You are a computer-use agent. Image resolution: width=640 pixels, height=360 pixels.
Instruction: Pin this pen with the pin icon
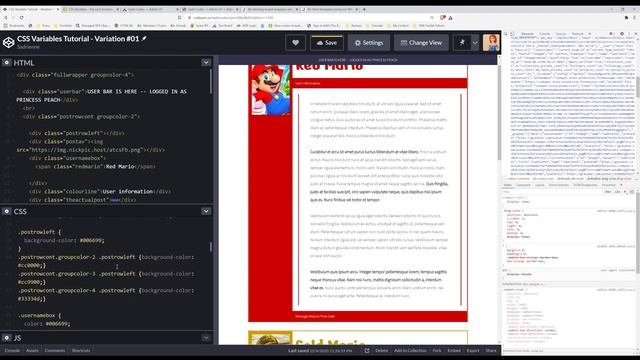point(462,42)
